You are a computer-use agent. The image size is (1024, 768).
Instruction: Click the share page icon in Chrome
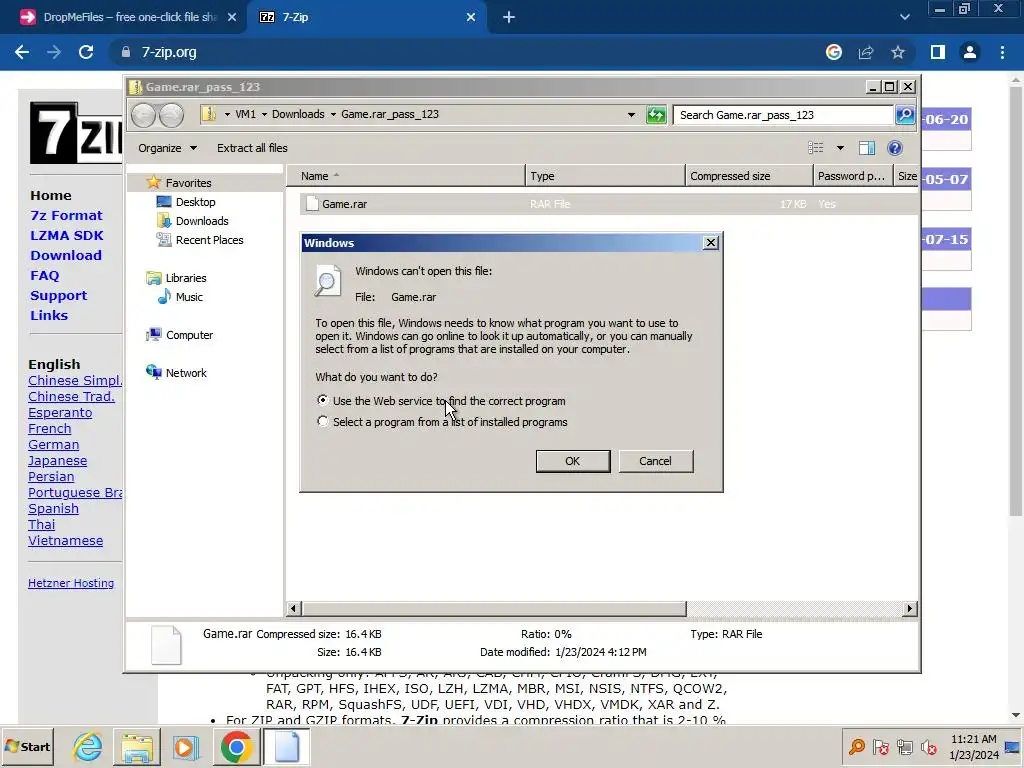(x=866, y=52)
